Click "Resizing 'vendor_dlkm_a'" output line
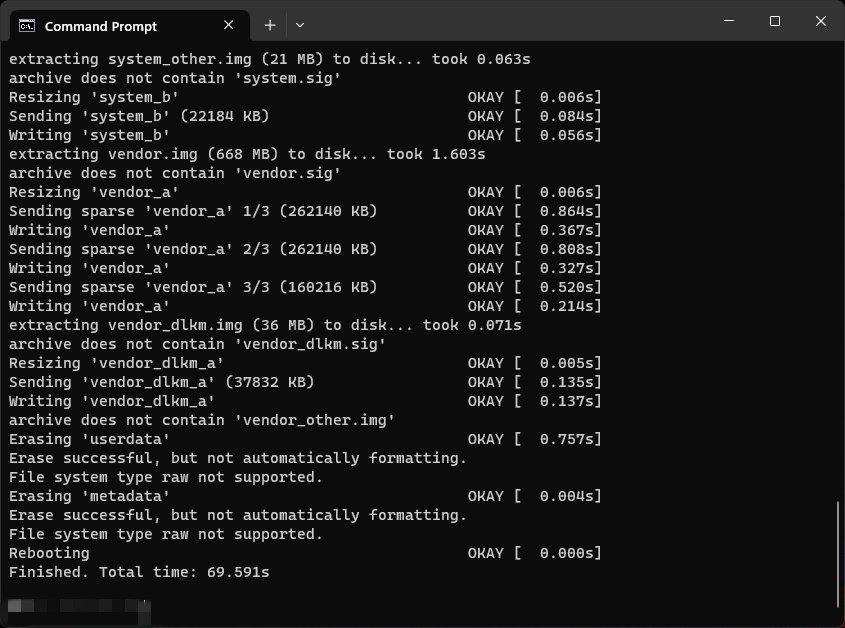845x628 pixels. pos(305,363)
